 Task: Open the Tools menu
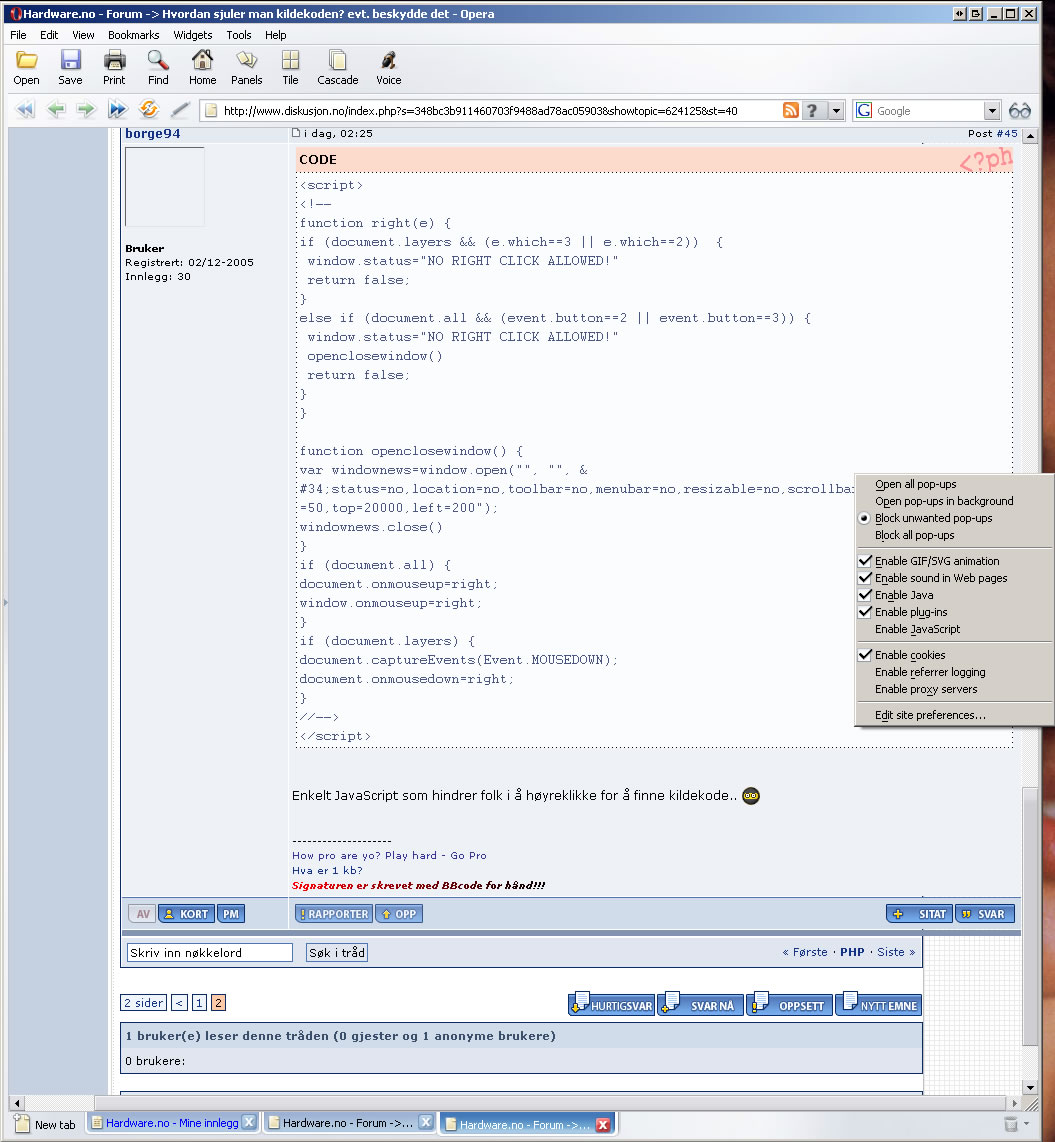click(x=239, y=35)
